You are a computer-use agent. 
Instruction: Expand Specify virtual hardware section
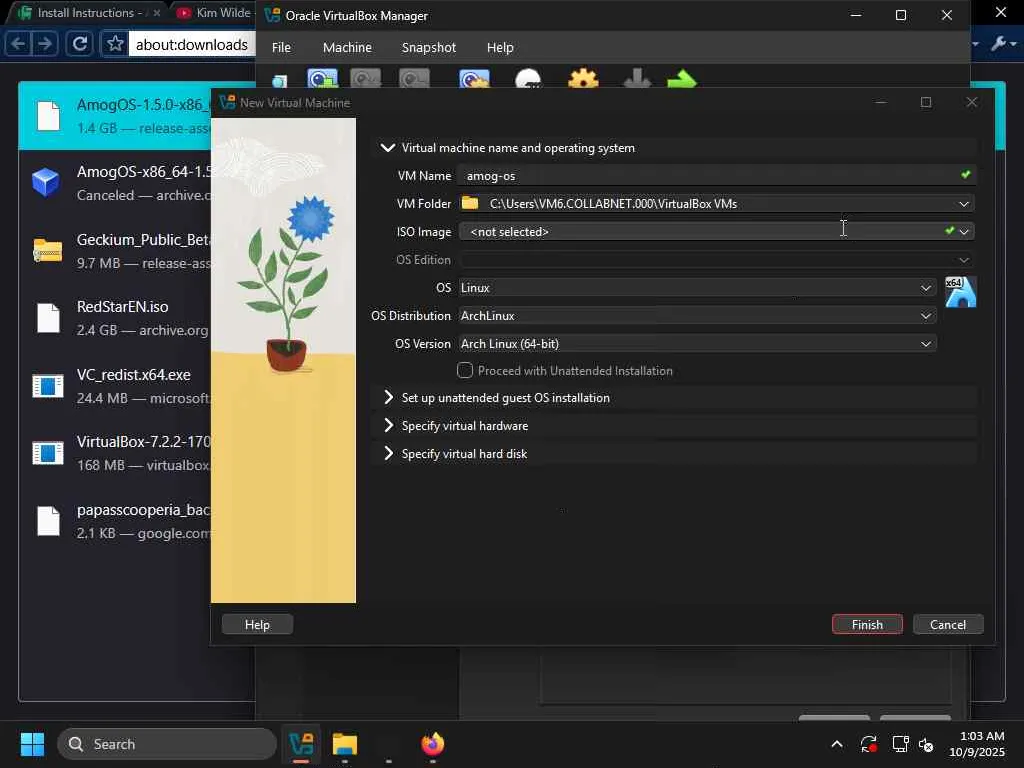coord(389,425)
